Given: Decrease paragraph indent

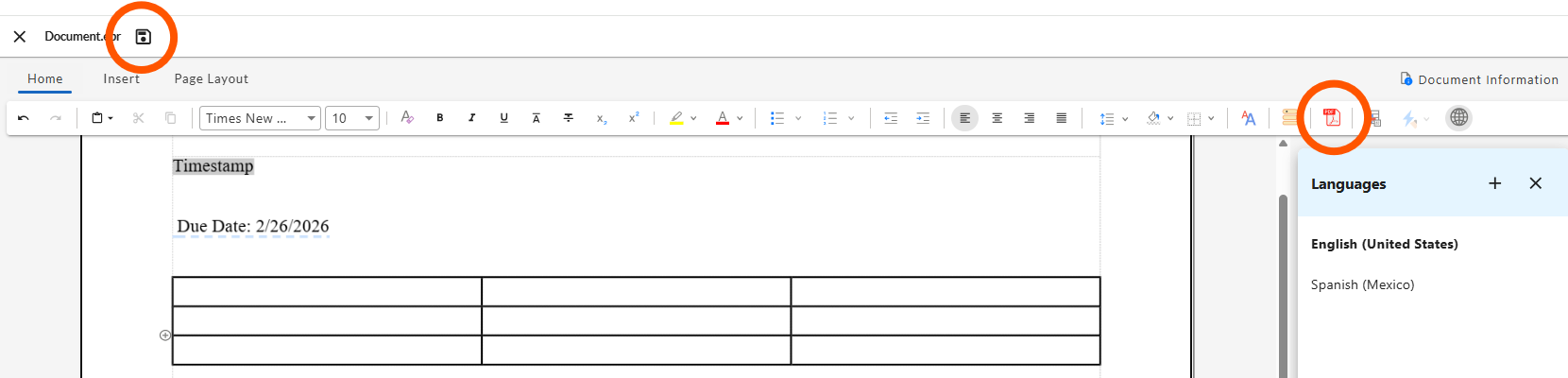Looking at the screenshot, I should (891, 118).
